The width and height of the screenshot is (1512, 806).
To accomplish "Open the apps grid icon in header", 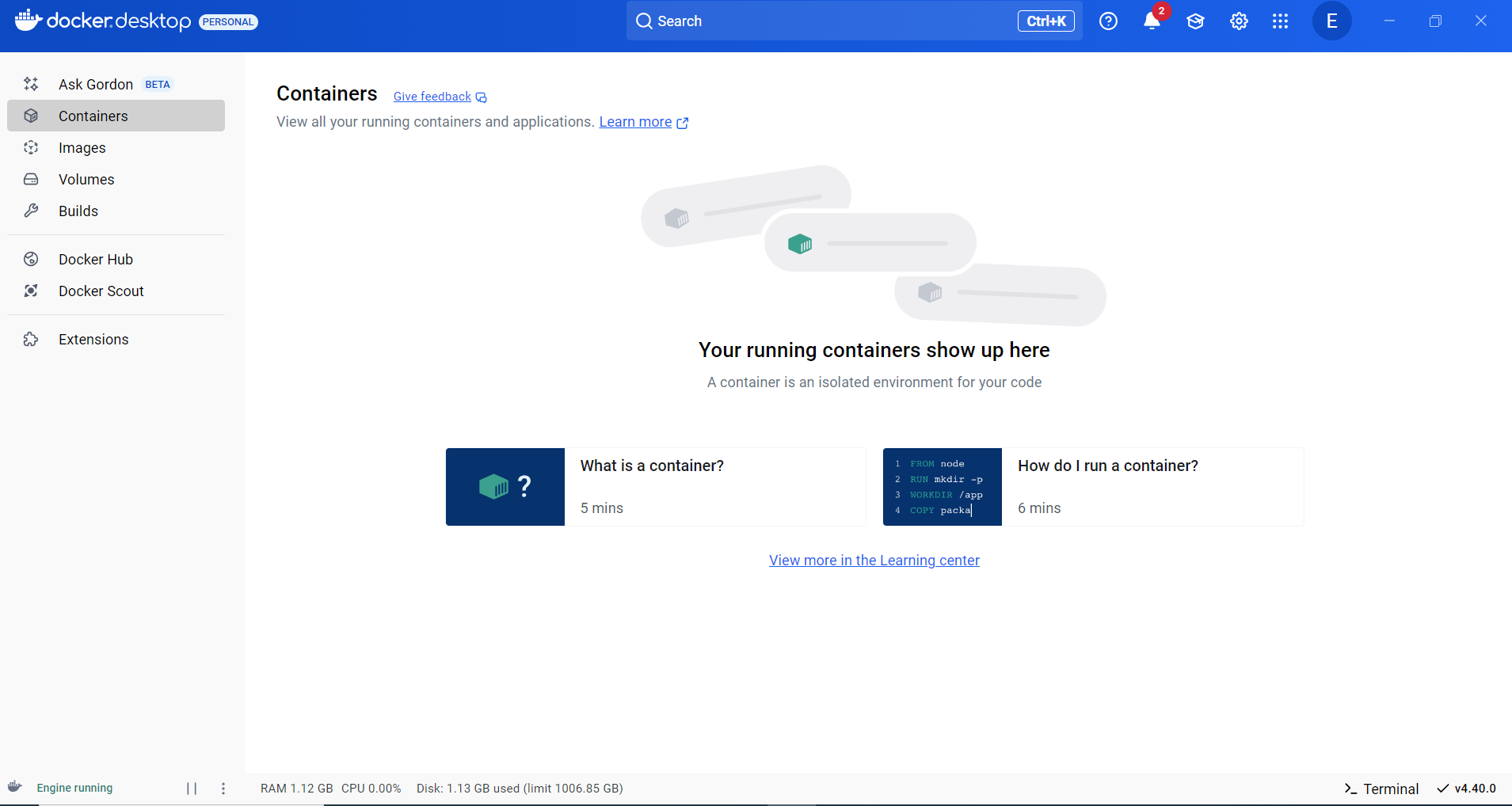I will tap(1280, 21).
